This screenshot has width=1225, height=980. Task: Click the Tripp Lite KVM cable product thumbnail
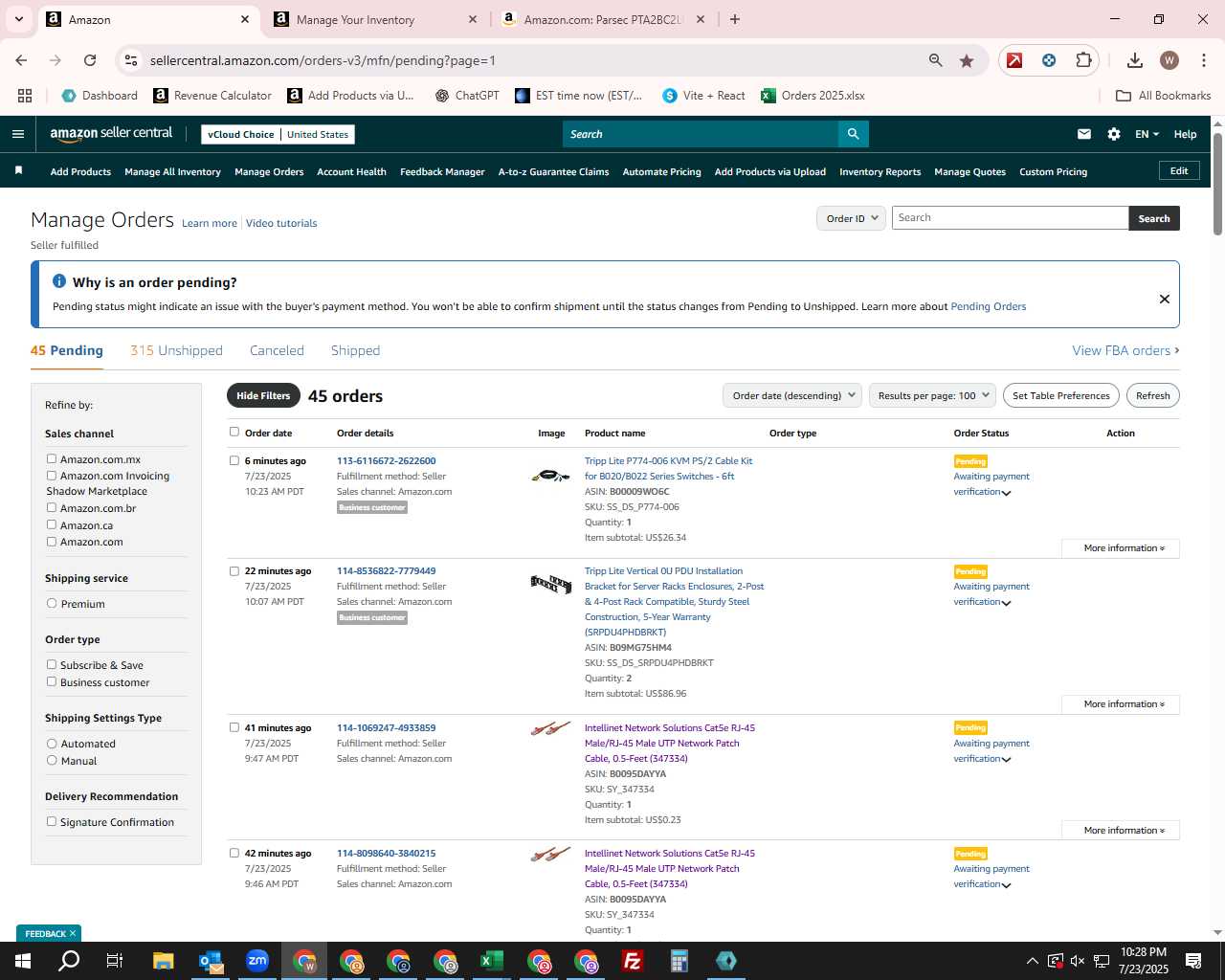coord(551,475)
